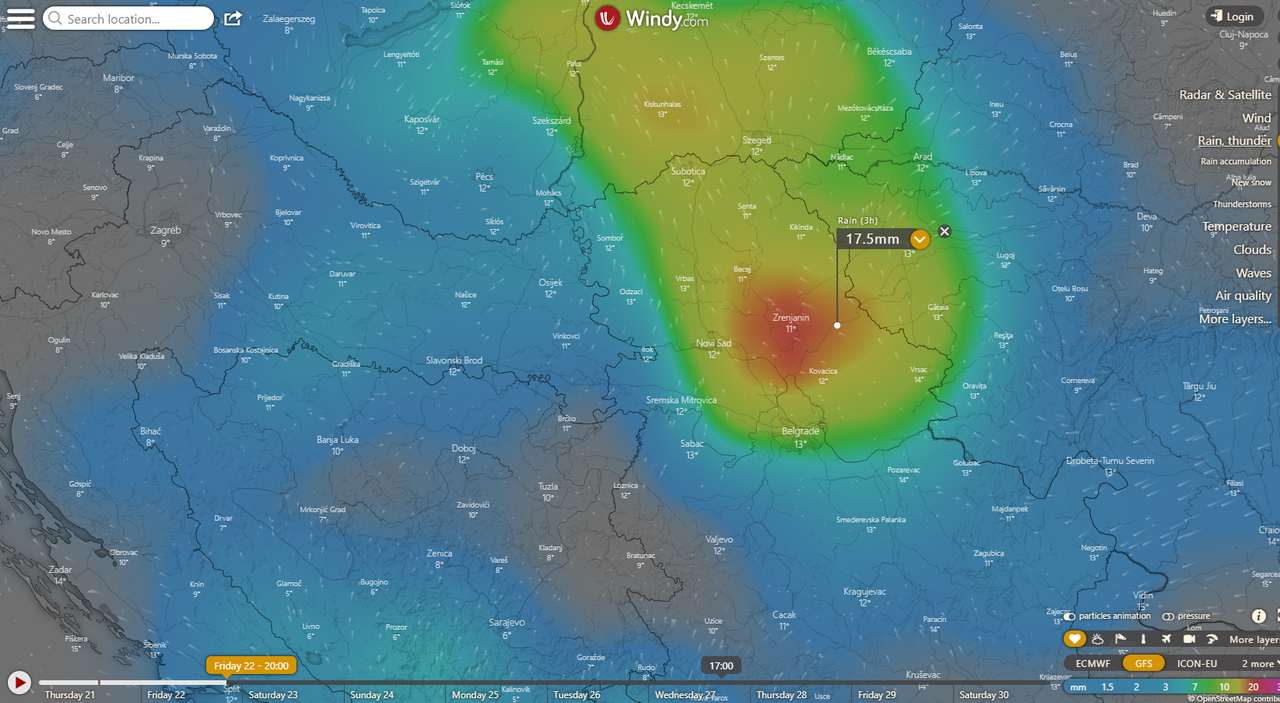
Task: Jump to Tuesday 26 on timeline
Action: click(576, 695)
